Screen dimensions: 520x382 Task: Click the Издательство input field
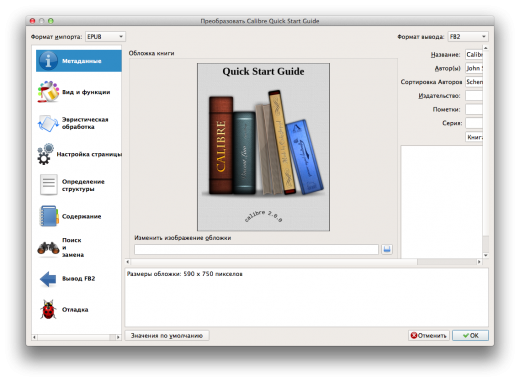point(474,96)
